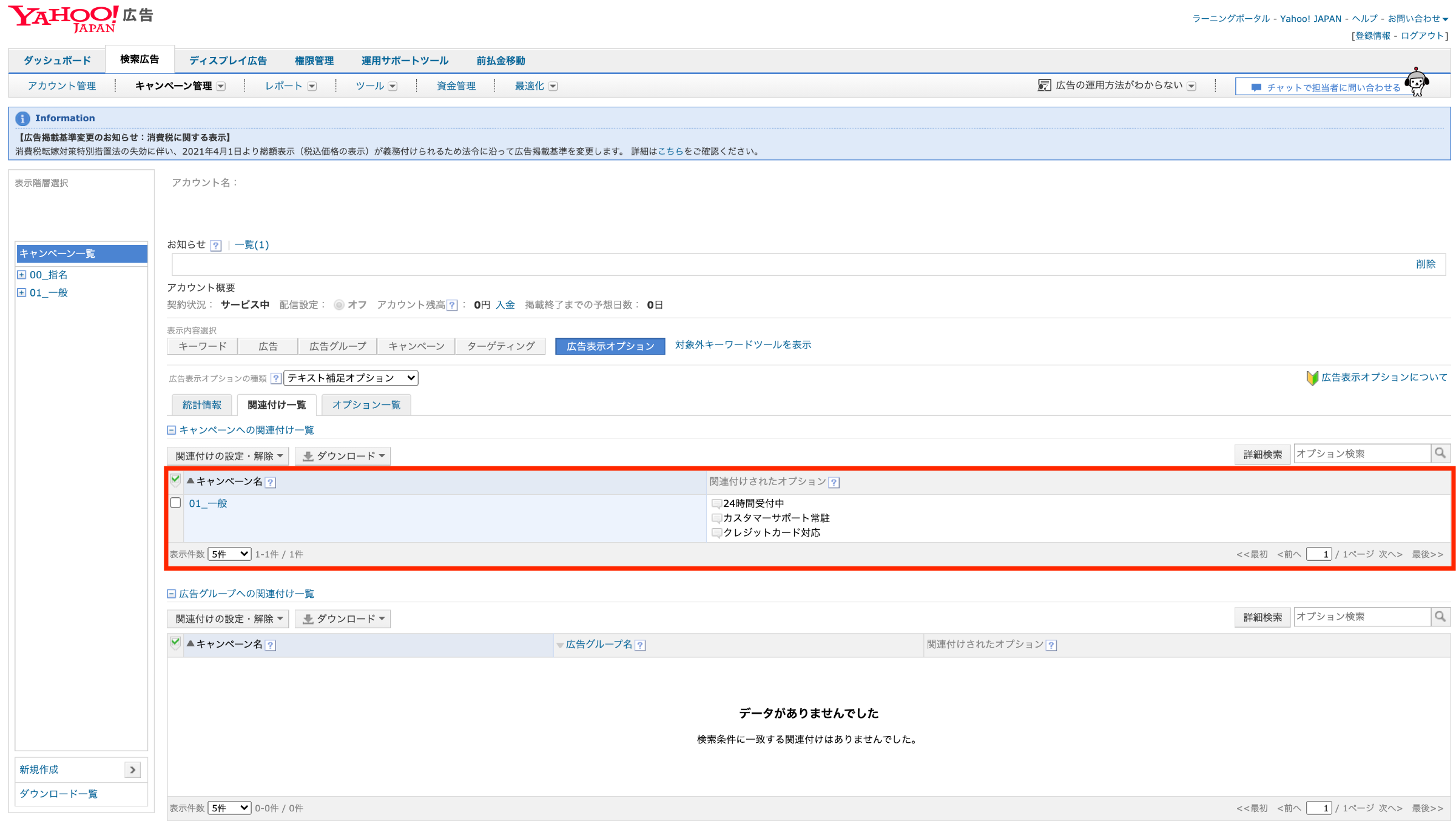Expand the 00_指名 campaign tree node
This screenshot has width=1456, height=821.
pos(22,275)
